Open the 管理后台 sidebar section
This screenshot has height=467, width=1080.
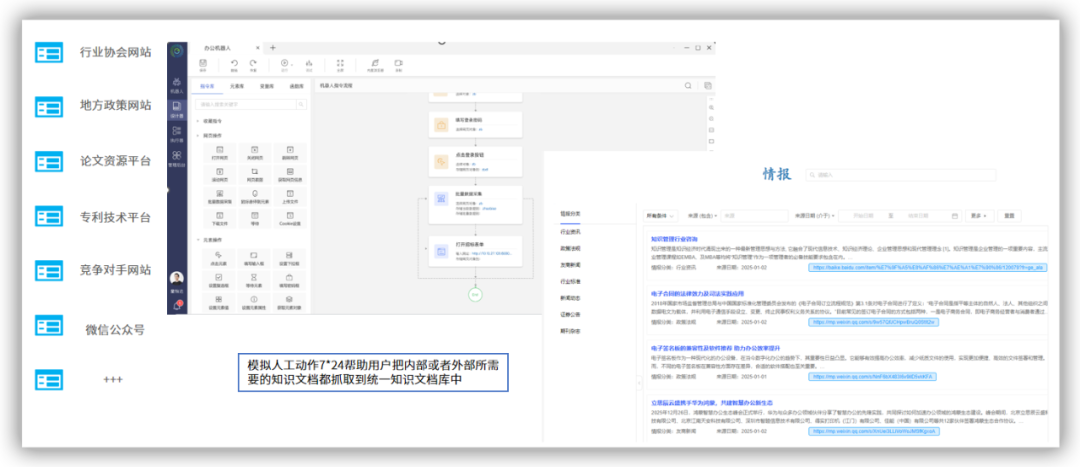177,159
